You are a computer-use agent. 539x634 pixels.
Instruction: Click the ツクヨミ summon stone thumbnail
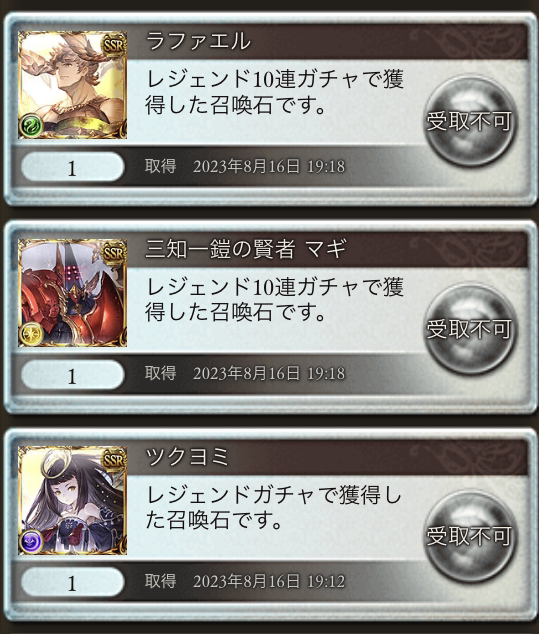tap(73, 500)
